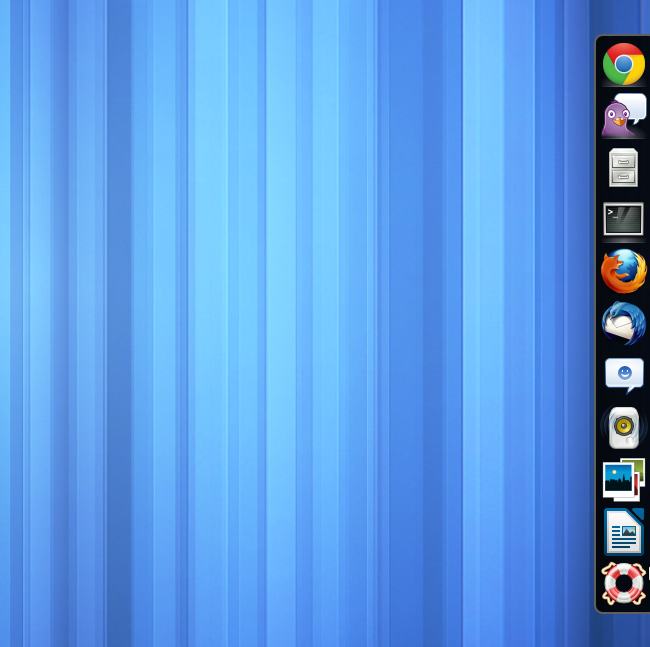Viewport: 650px width, 647px height.
Task: Open the Help lifebuoy icon
Action: pyautogui.click(x=623, y=584)
